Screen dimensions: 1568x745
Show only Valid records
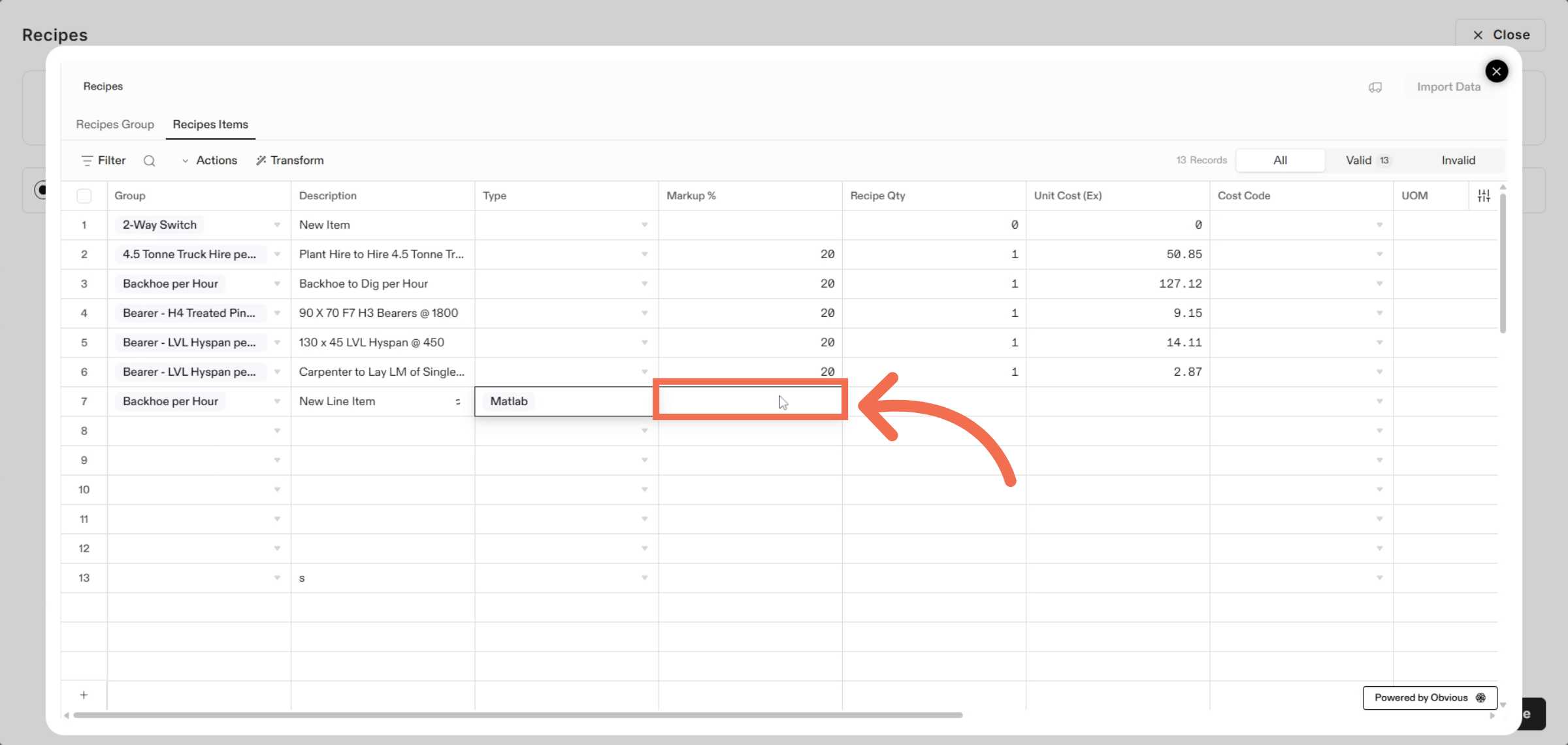coord(1367,161)
